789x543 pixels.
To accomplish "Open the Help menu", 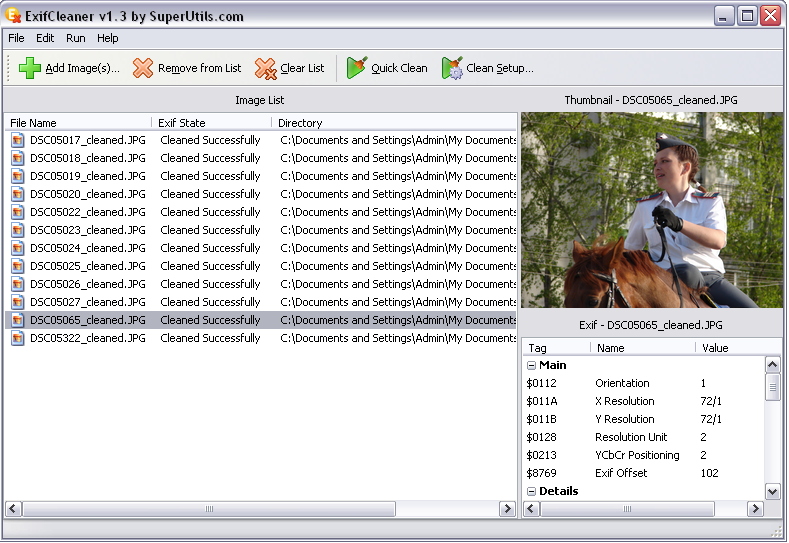I will pyautogui.click(x=107, y=38).
